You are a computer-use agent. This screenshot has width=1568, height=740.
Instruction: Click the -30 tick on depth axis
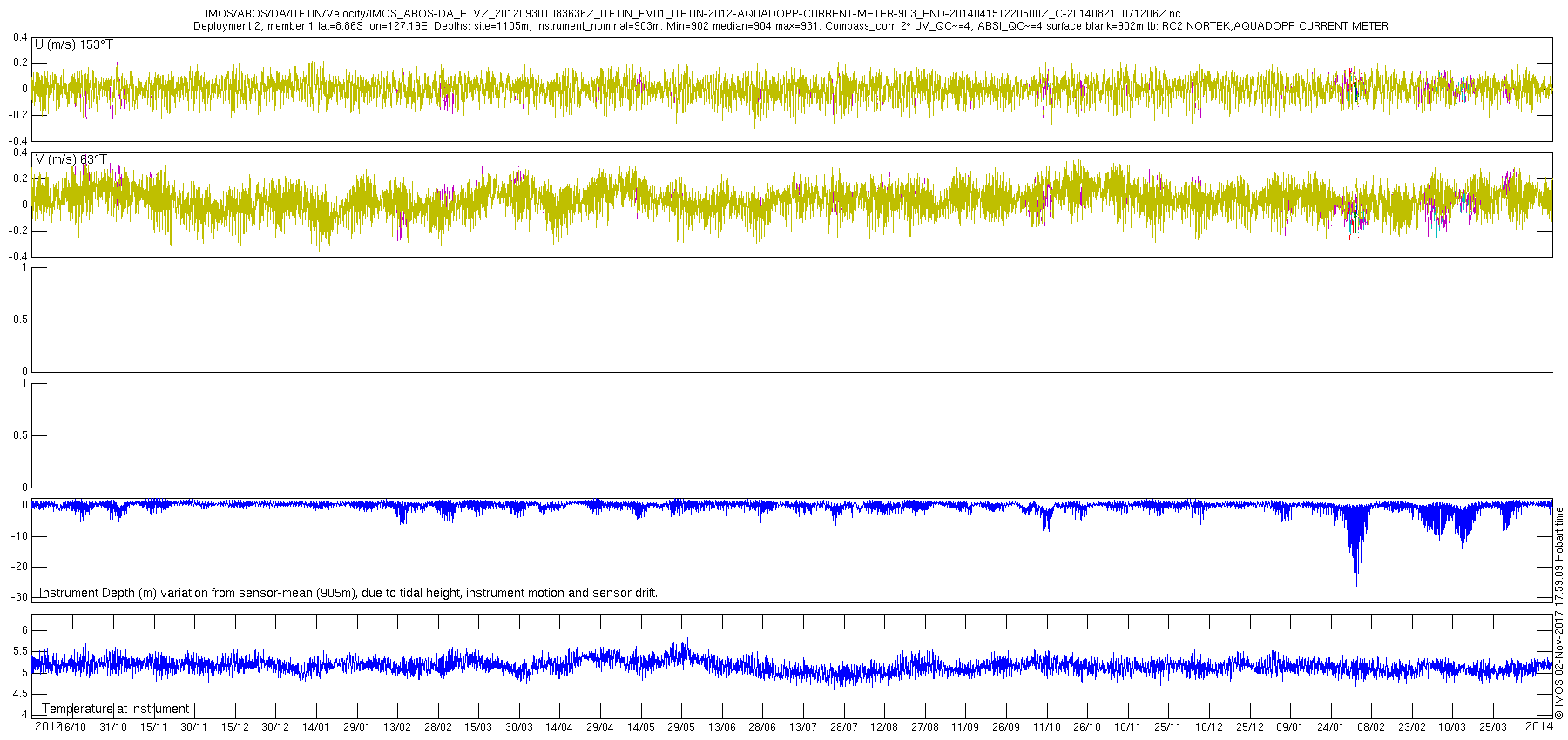tap(19, 597)
